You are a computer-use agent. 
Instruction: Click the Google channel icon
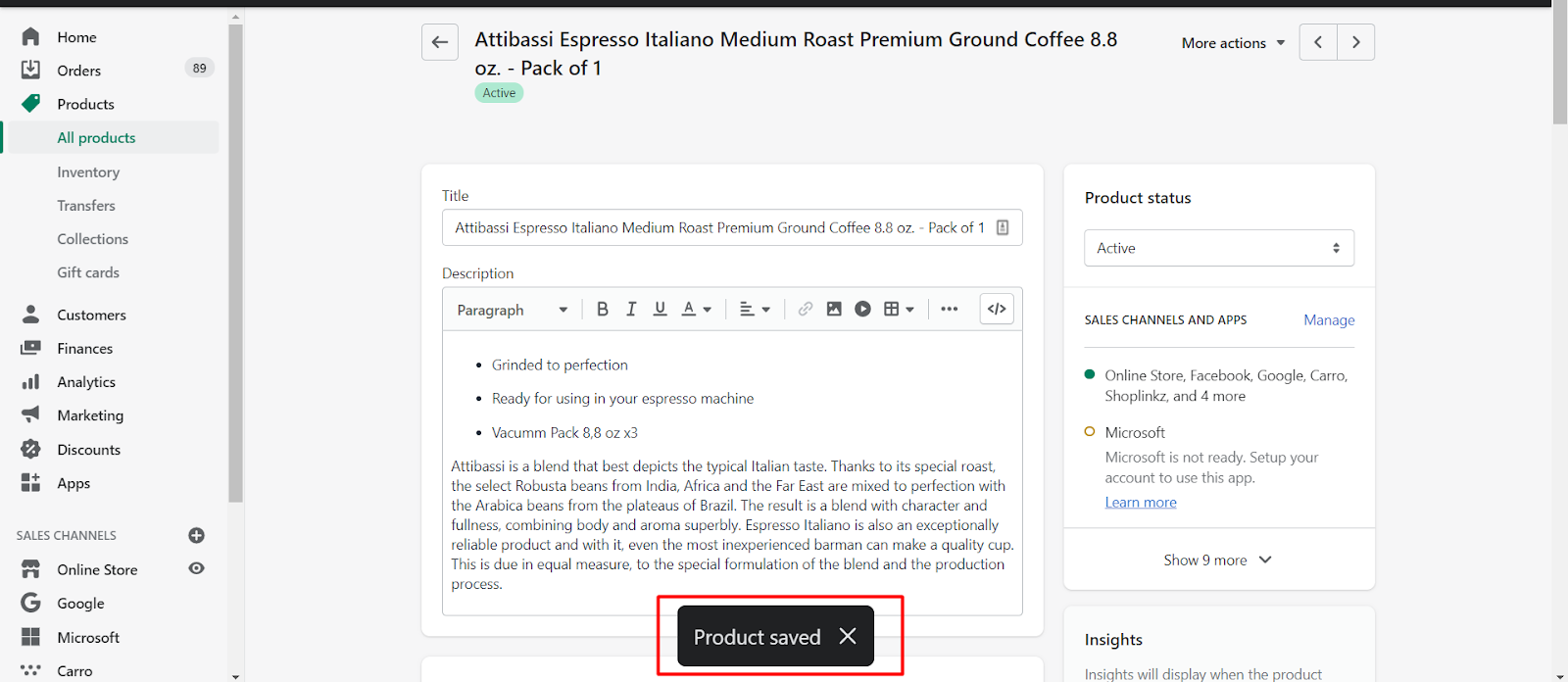tap(30, 603)
